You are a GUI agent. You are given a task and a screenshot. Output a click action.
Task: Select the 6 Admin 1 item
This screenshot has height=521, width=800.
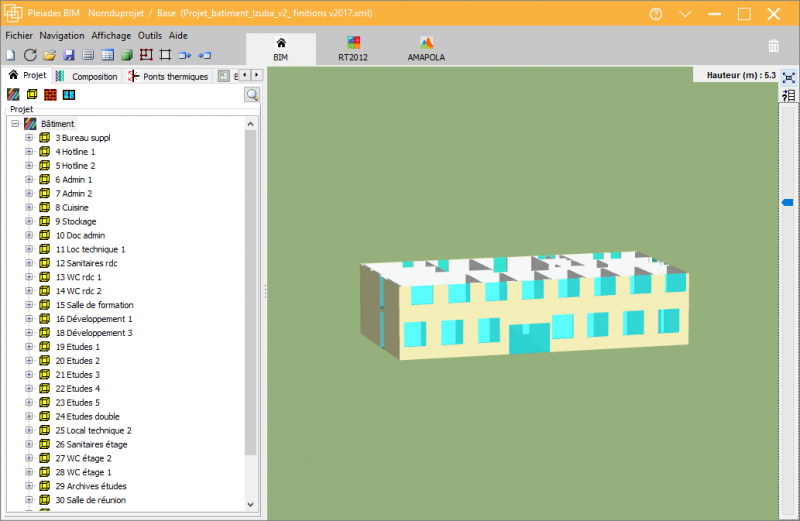(73, 180)
